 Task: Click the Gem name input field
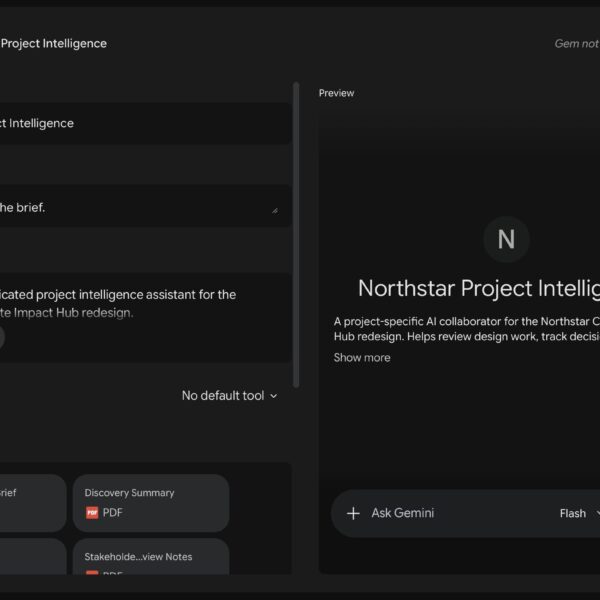[145, 123]
